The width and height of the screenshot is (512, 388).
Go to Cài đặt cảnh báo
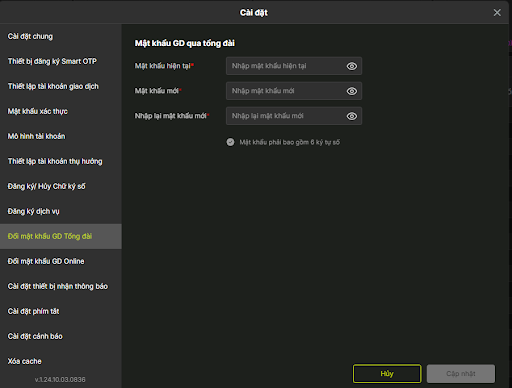[61, 336]
